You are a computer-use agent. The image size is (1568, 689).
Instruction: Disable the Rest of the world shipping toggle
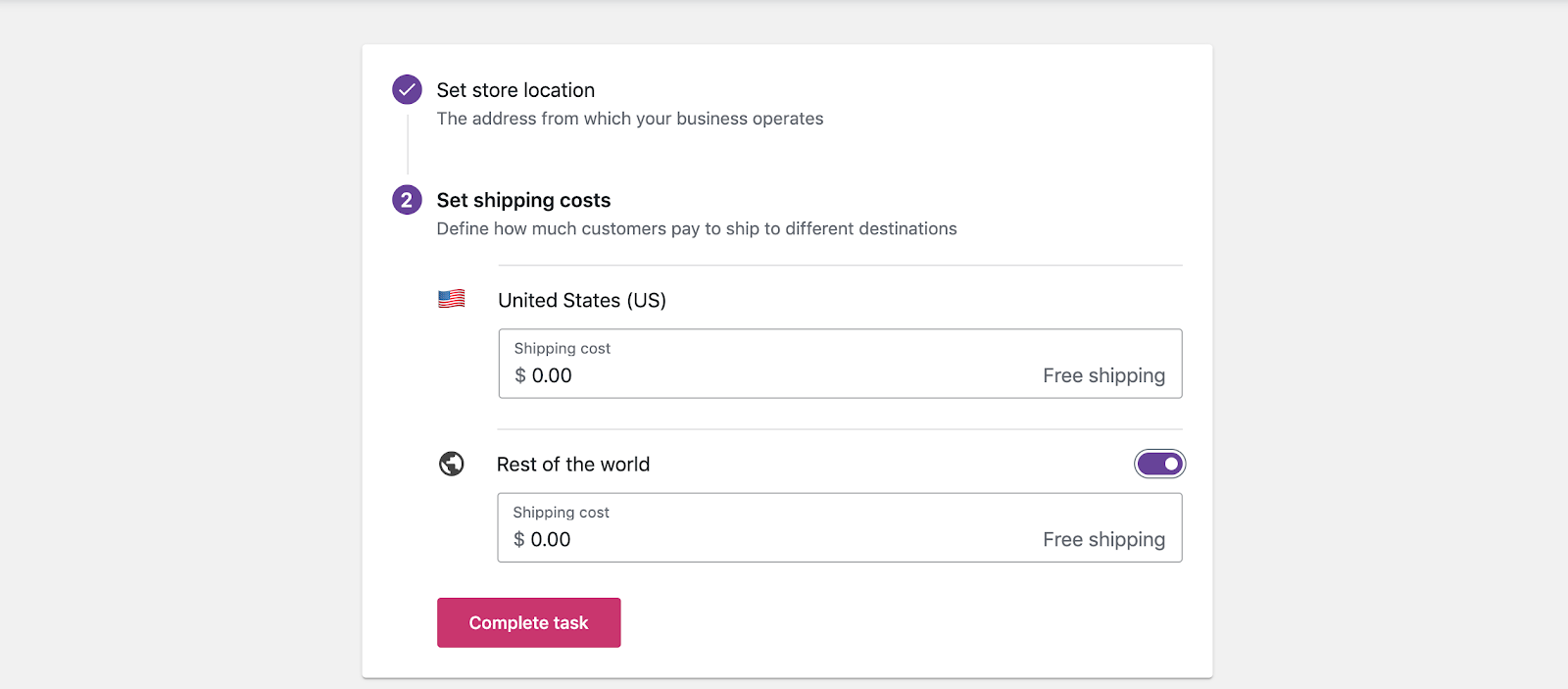point(1159,464)
